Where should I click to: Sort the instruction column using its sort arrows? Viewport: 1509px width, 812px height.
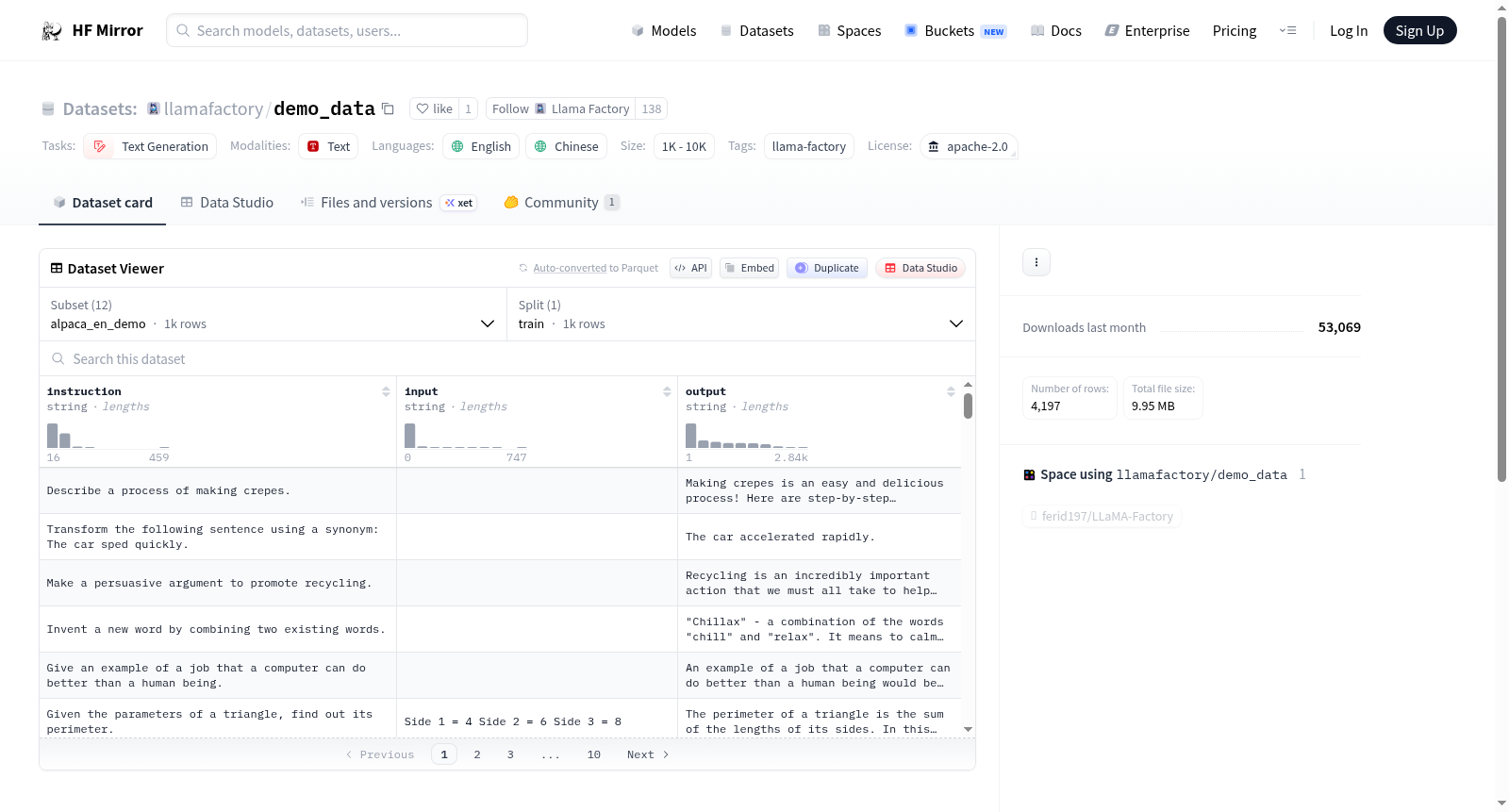(x=386, y=391)
